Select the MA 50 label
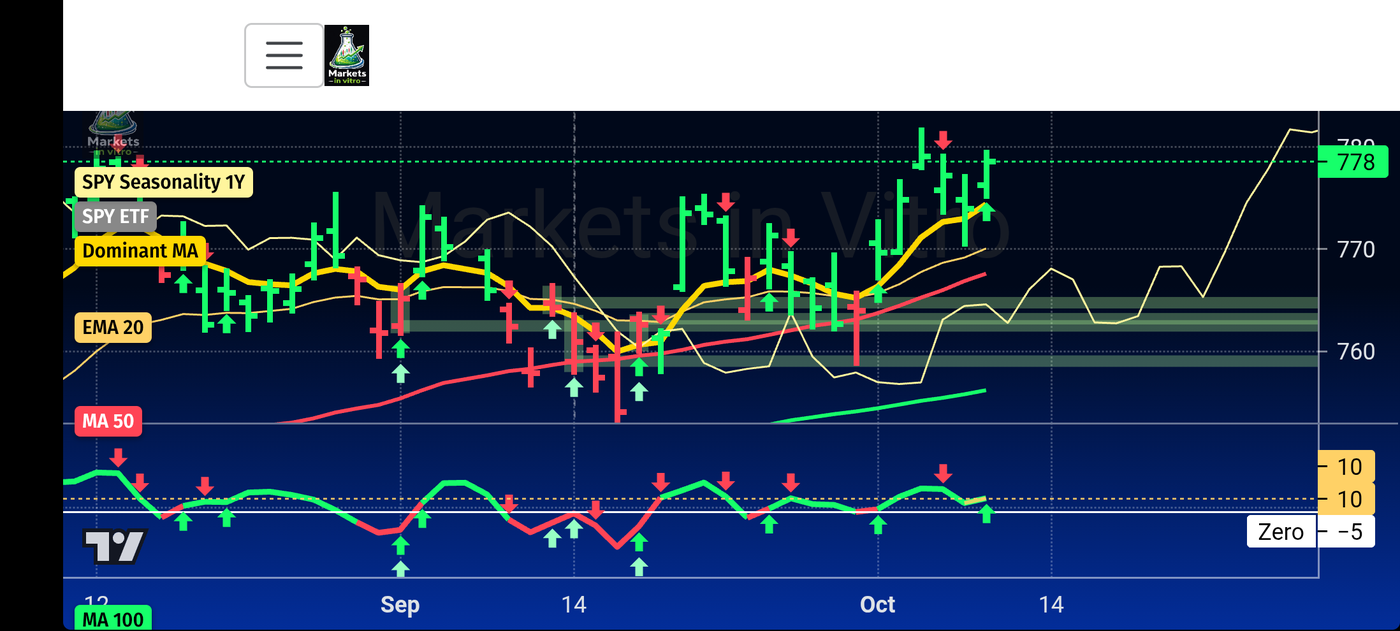The height and width of the screenshot is (631, 1400). click(x=108, y=421)
